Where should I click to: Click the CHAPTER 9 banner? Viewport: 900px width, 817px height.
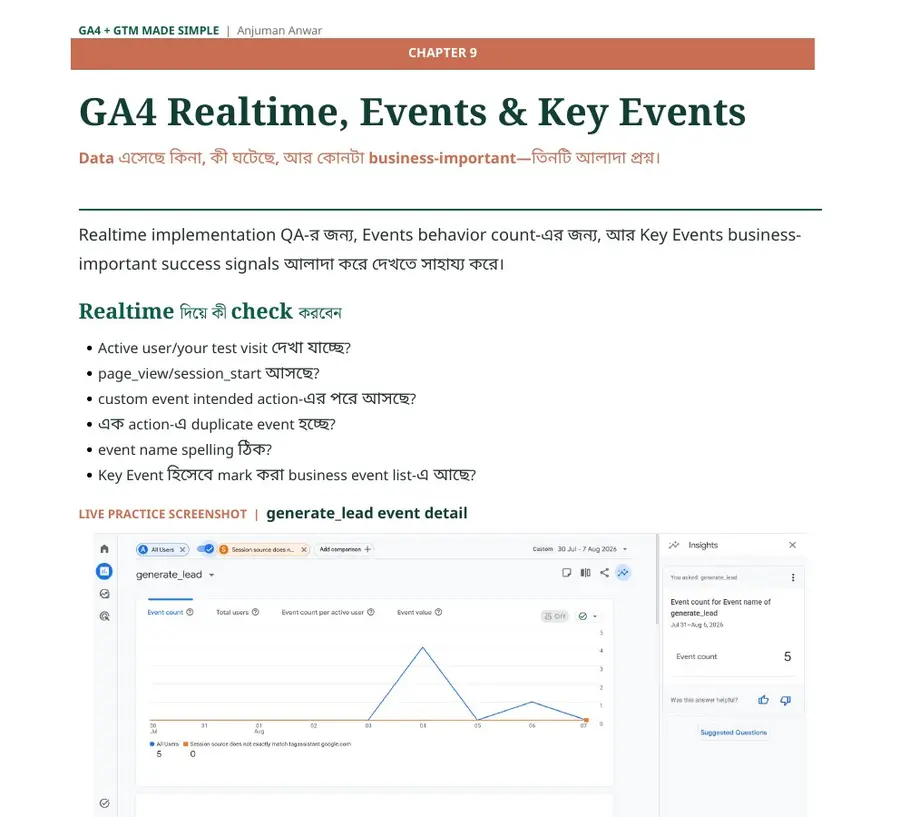coord(443,53)
